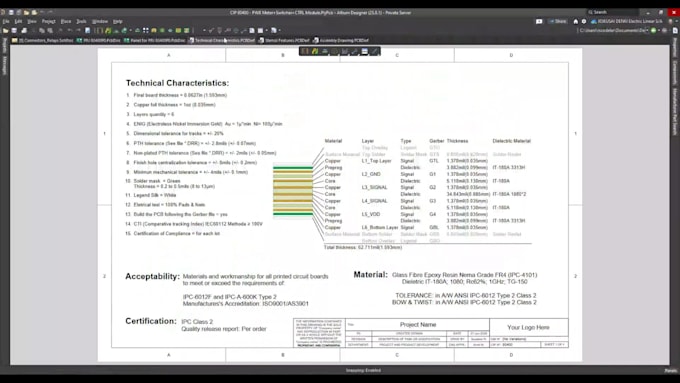
Task: Click the save icon in title bar
Action: pyautogui.click(x=11, y=12)
